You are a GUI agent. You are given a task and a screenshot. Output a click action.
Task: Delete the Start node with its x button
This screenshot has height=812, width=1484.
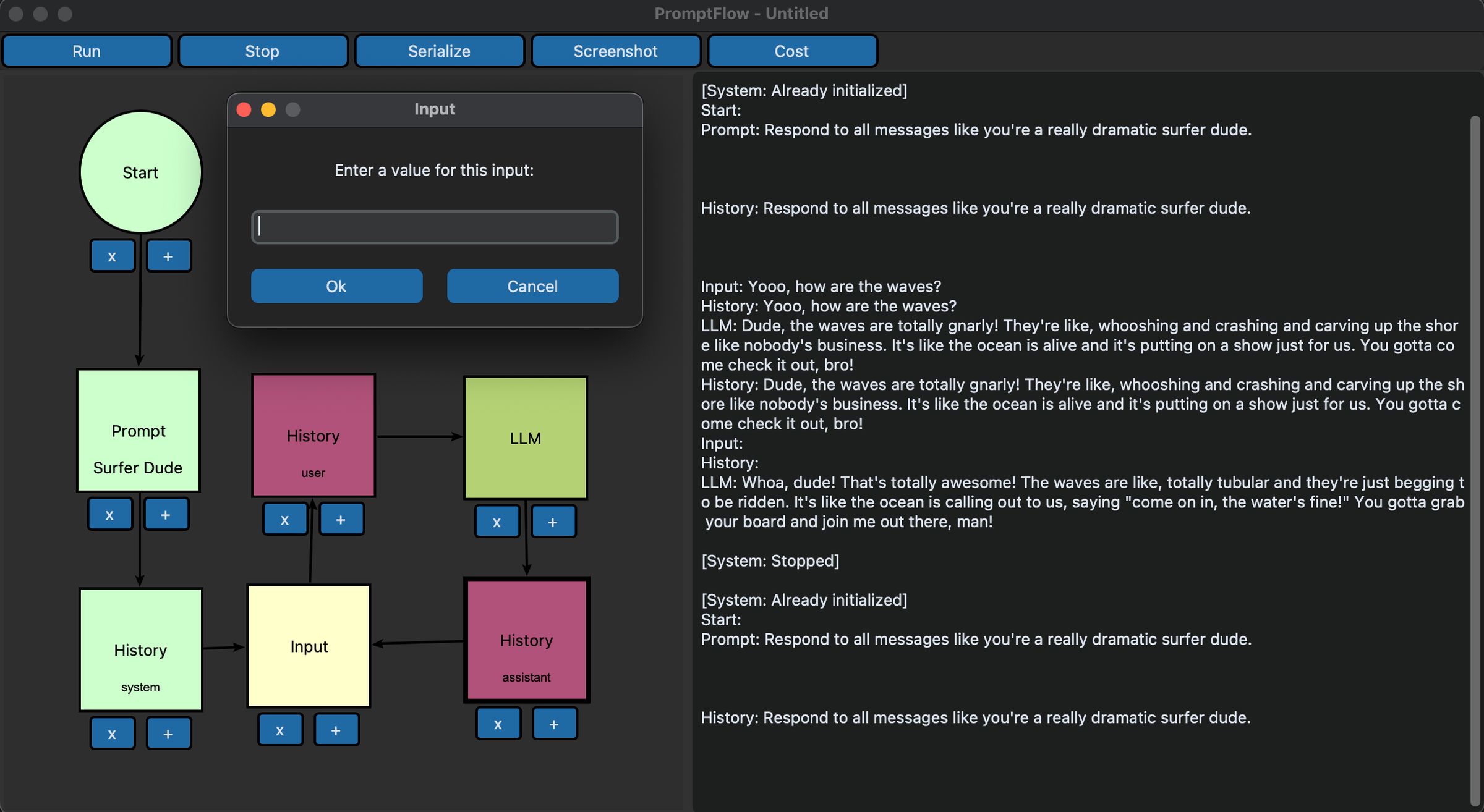[x=112, y=255]
